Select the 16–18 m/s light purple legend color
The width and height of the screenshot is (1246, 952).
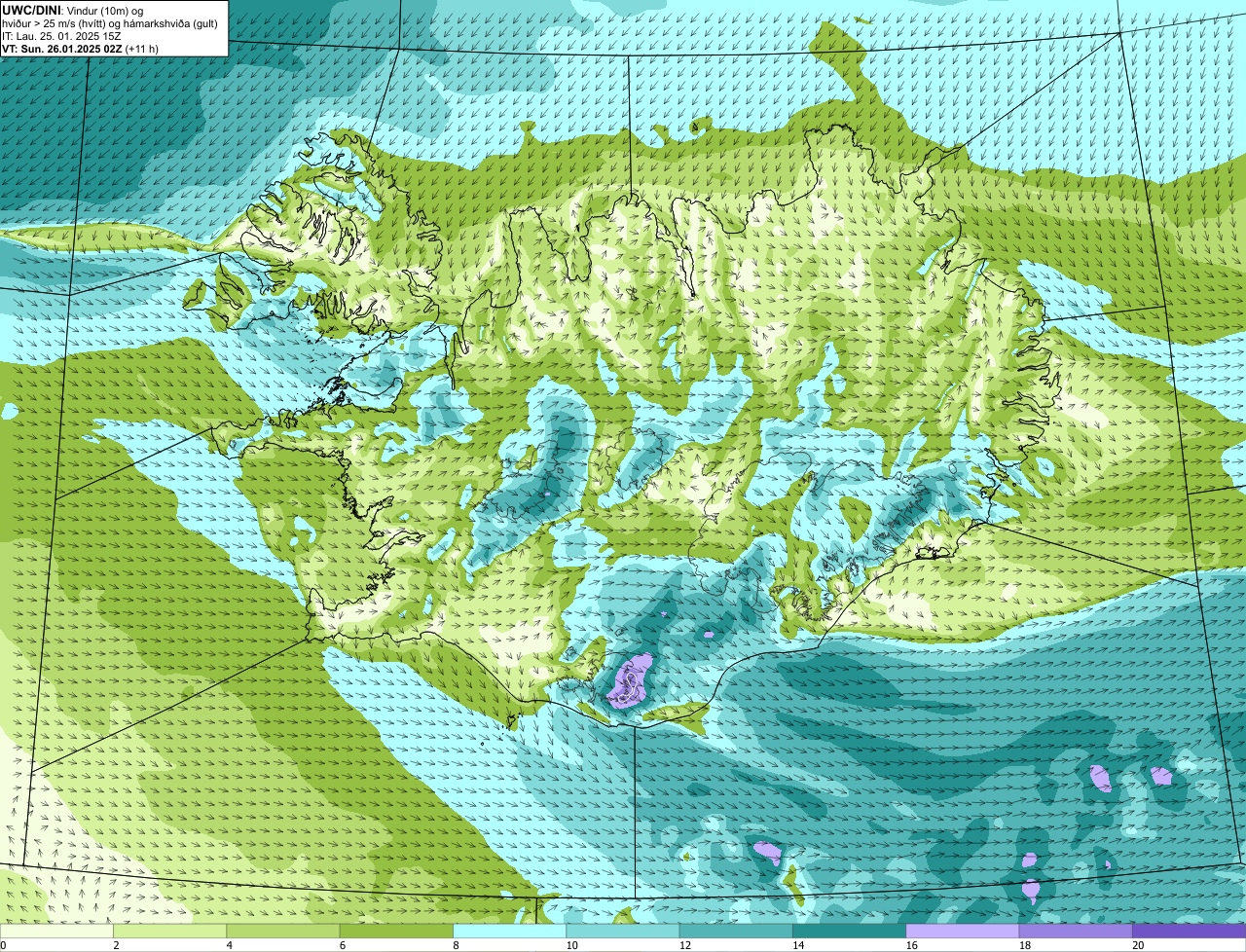pos(963,931)
